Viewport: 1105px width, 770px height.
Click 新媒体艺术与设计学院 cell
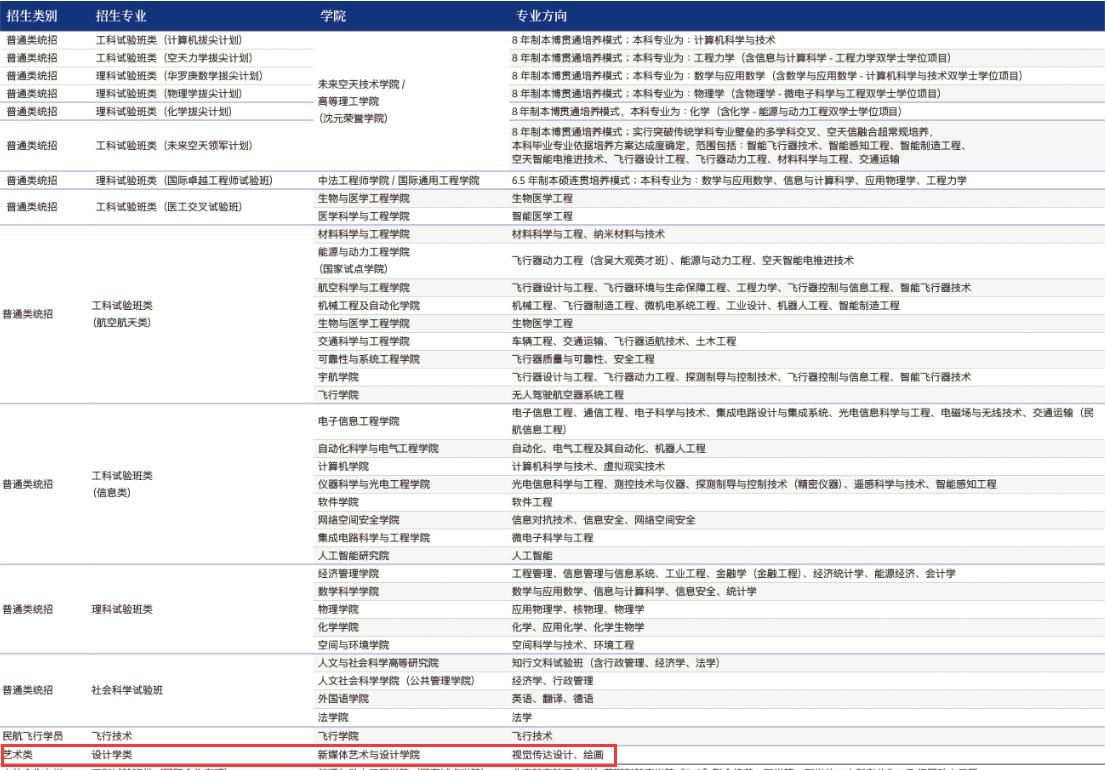tap(369, 755)
